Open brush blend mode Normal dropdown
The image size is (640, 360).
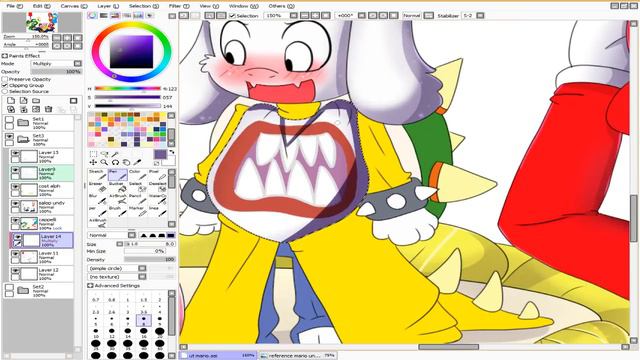[x=132, y=236]
